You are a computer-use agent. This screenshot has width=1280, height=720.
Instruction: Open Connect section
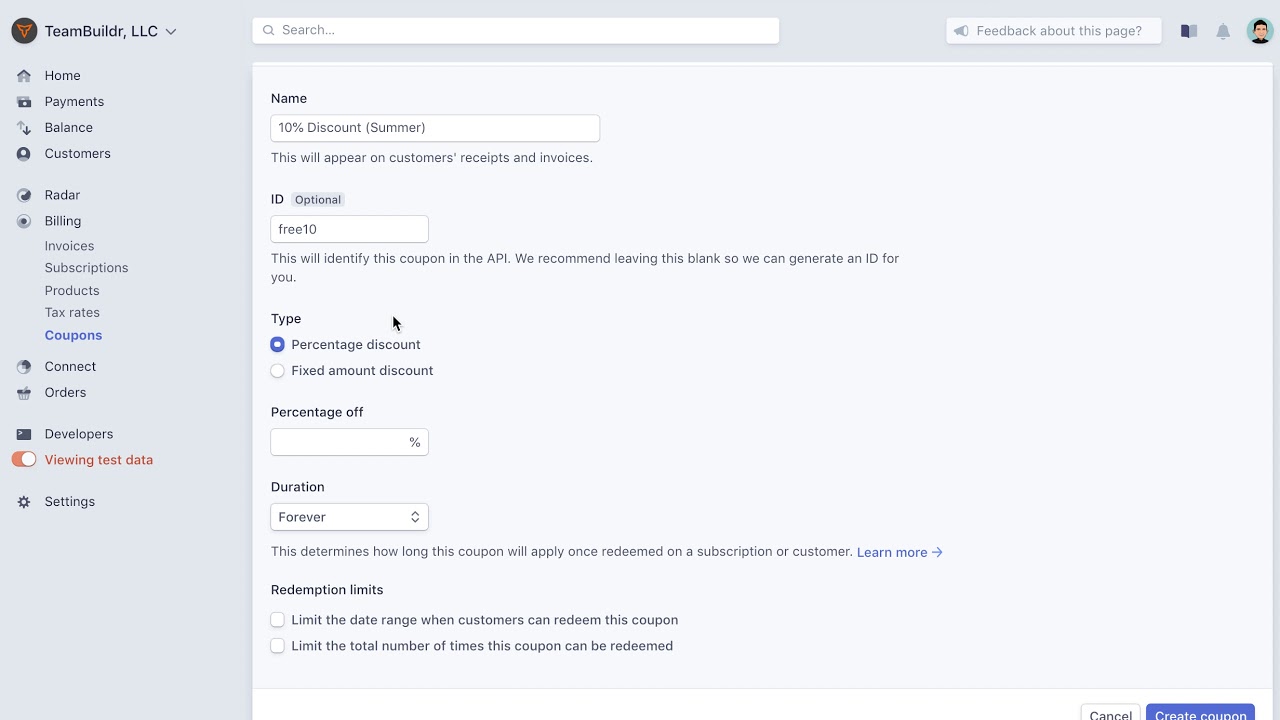(70, 367)
